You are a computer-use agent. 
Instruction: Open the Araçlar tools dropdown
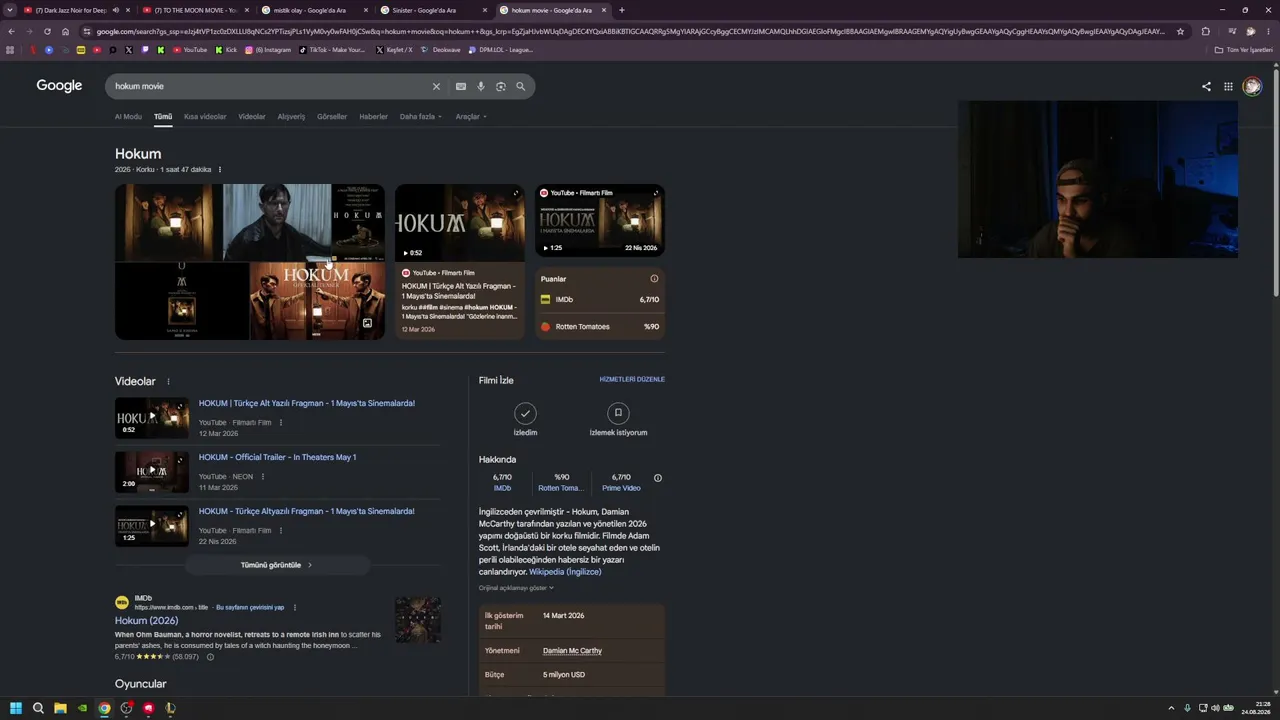pos(471,117)
